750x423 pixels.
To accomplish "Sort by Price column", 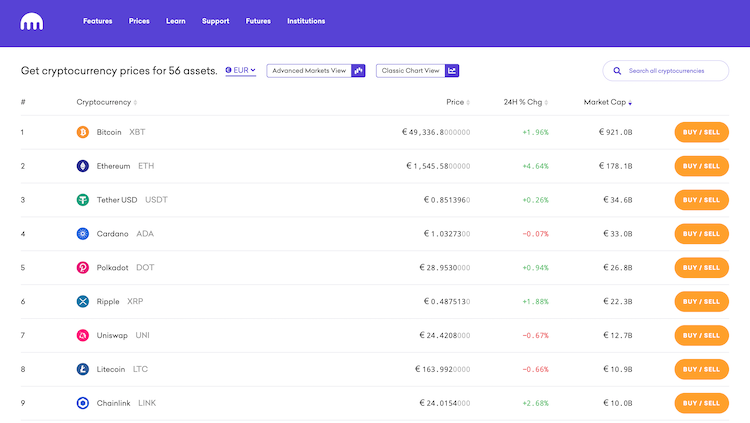I will (458, 102).
